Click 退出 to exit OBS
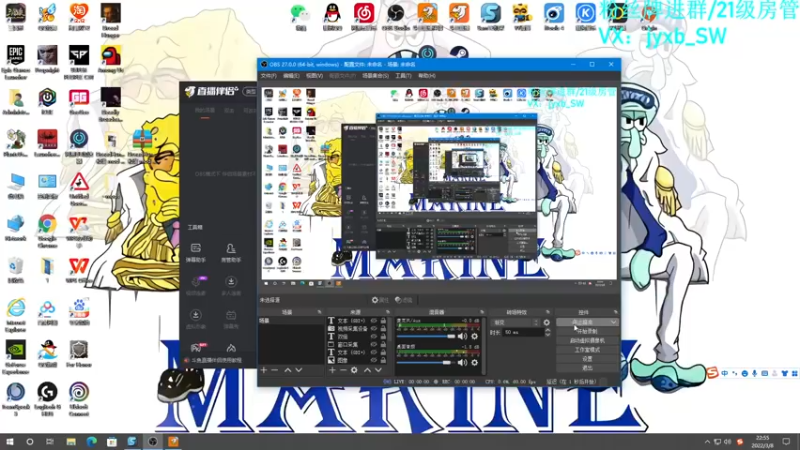The height and width of the screenshot is (450, 800). [587, 367]
